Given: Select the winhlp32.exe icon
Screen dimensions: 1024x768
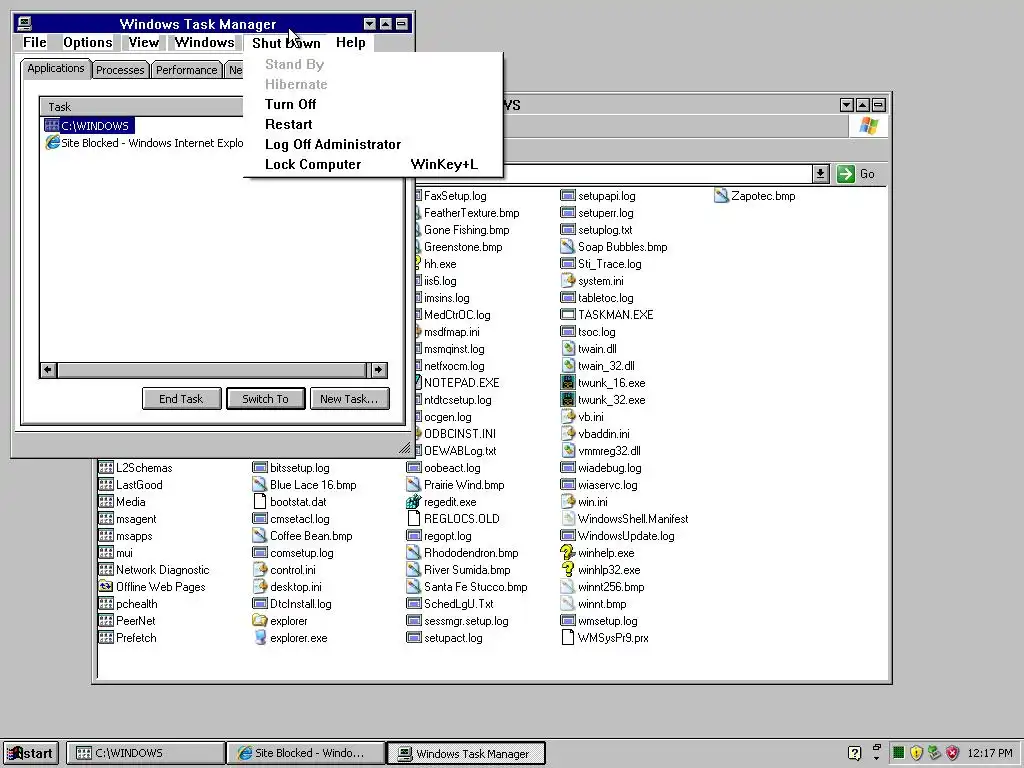Looking at the screenshot, I should [x=568, y=570].
